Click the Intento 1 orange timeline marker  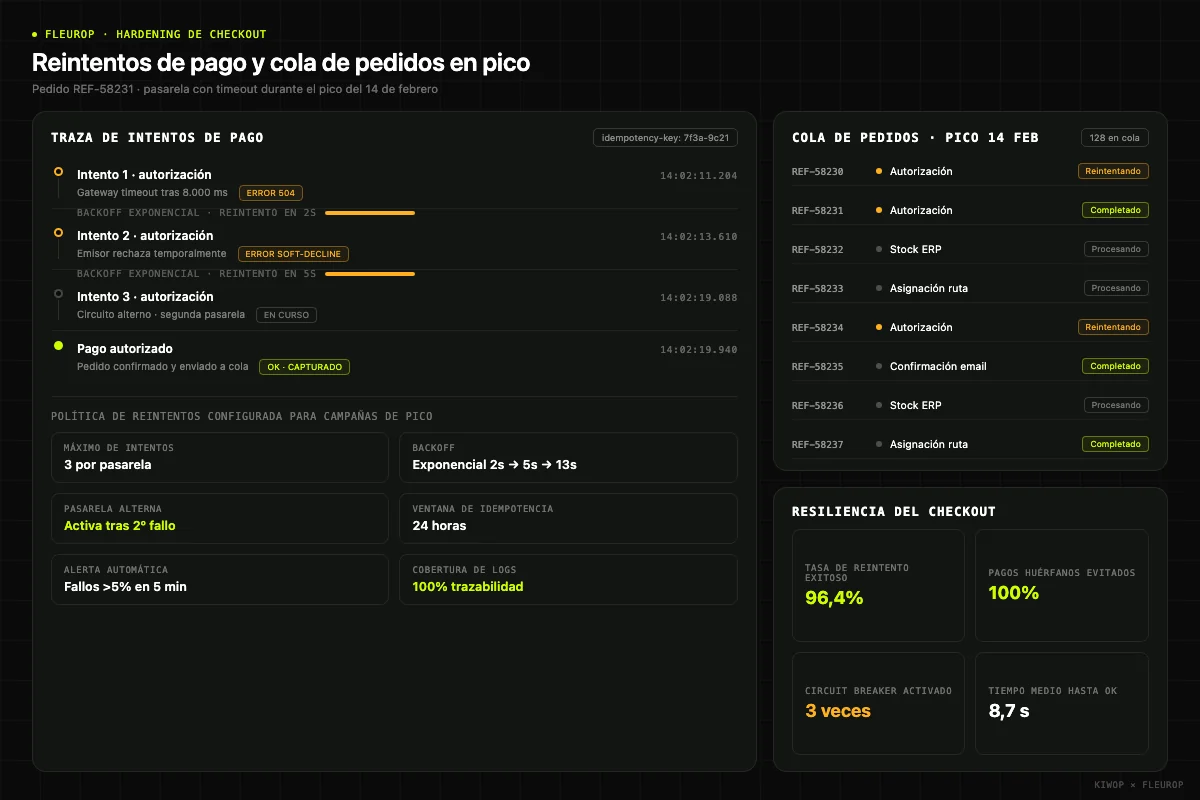click(58, 171)
